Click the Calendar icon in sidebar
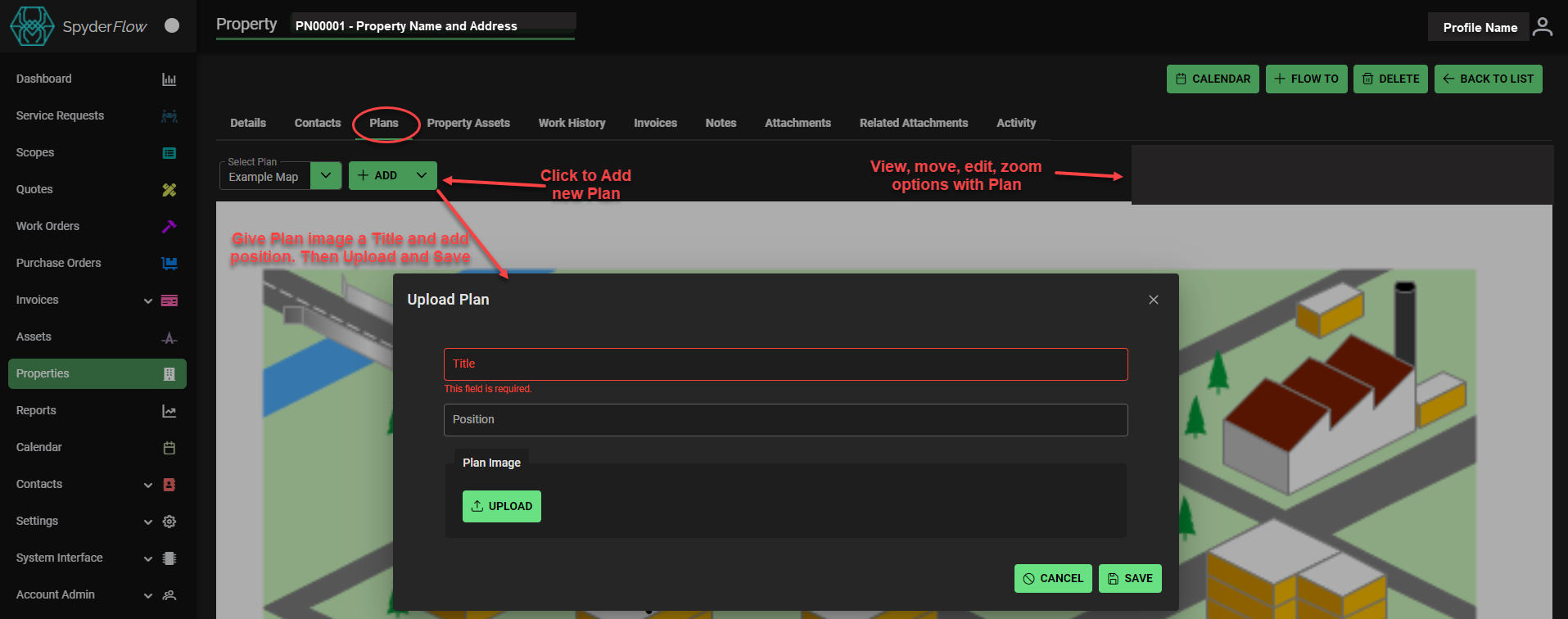The width and height of the screenshot is (1568, 619). tap(169, 448)
